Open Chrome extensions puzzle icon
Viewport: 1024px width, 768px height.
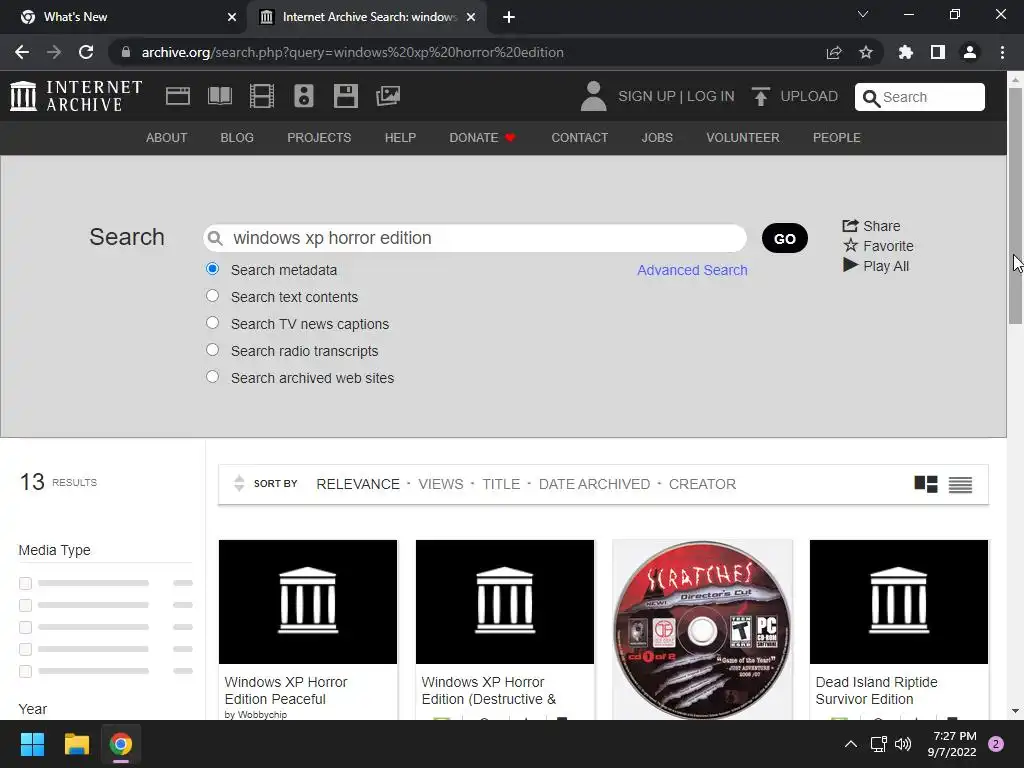[905, 52]
